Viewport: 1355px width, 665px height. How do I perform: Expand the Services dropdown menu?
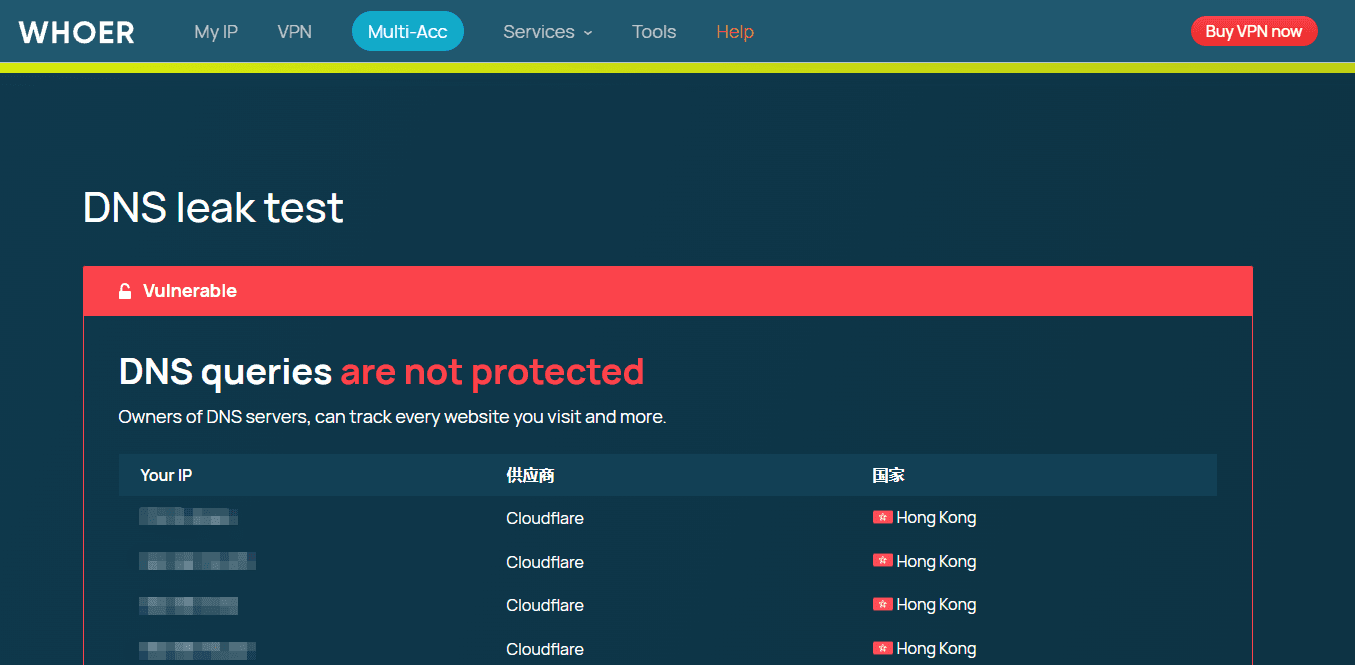[x=547, y=32]
